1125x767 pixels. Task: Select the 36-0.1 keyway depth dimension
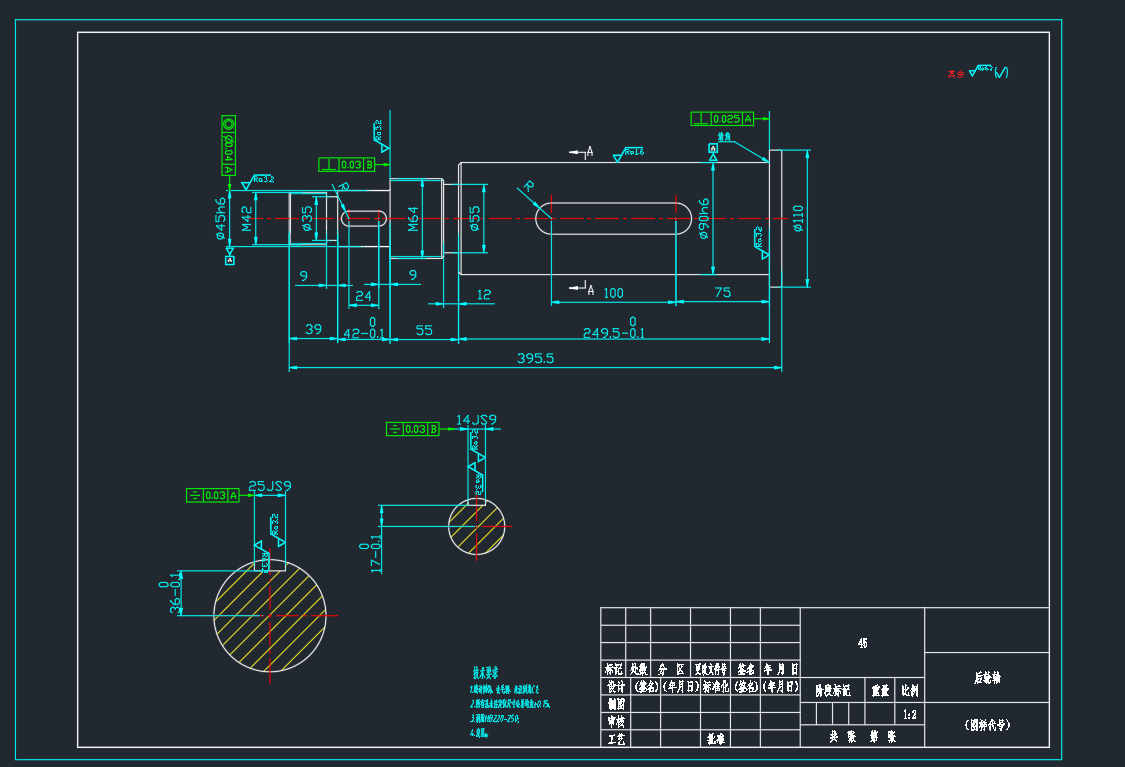click(170, 593)
